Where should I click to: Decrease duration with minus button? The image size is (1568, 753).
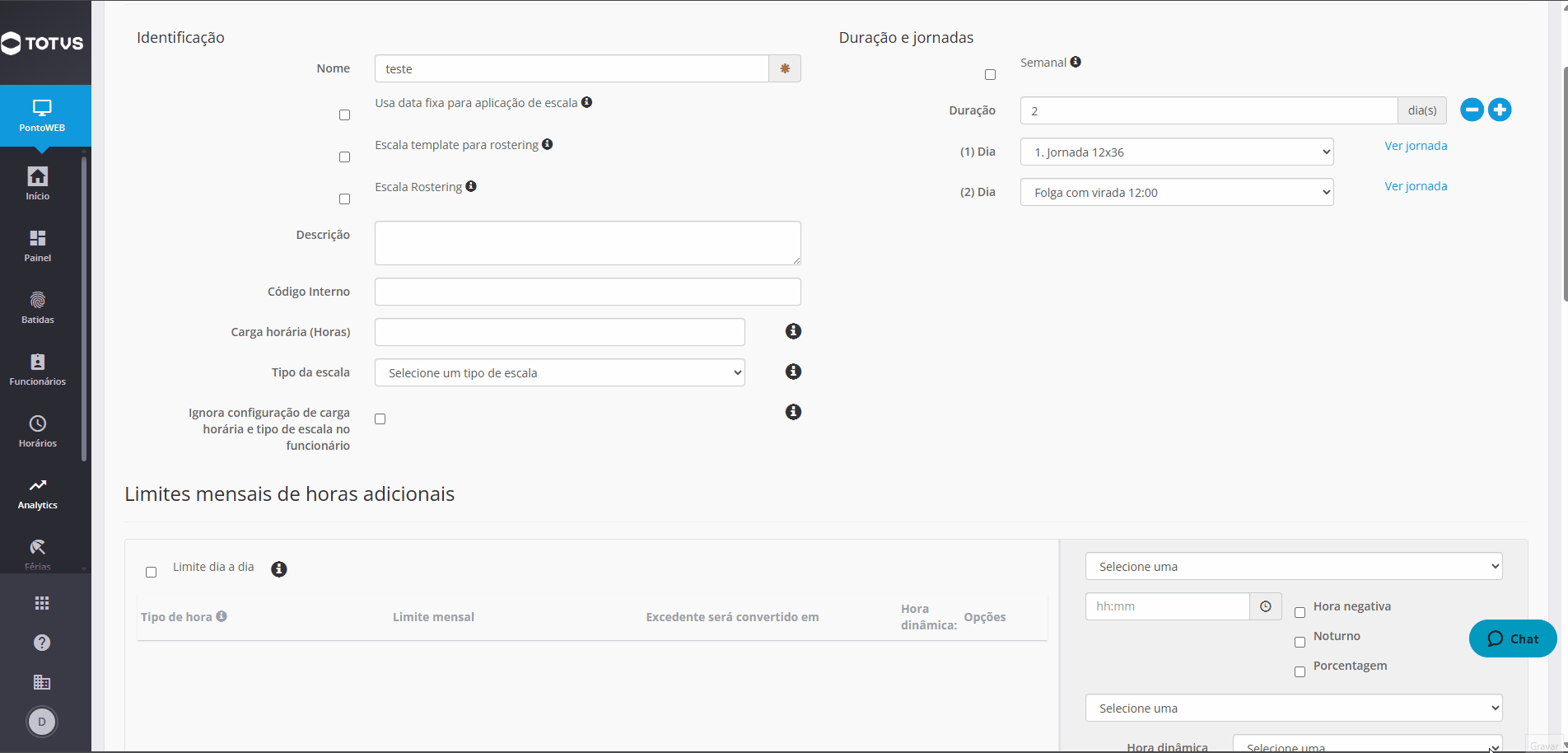1472,110
